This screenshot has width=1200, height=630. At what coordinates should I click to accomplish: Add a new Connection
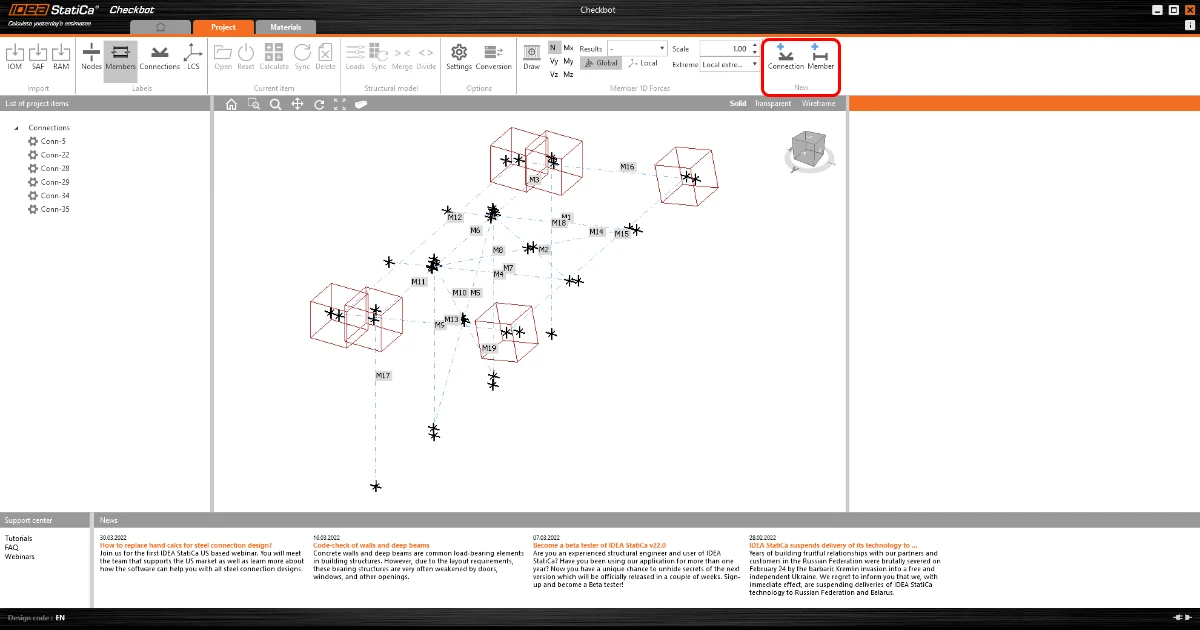pos(785,56)
